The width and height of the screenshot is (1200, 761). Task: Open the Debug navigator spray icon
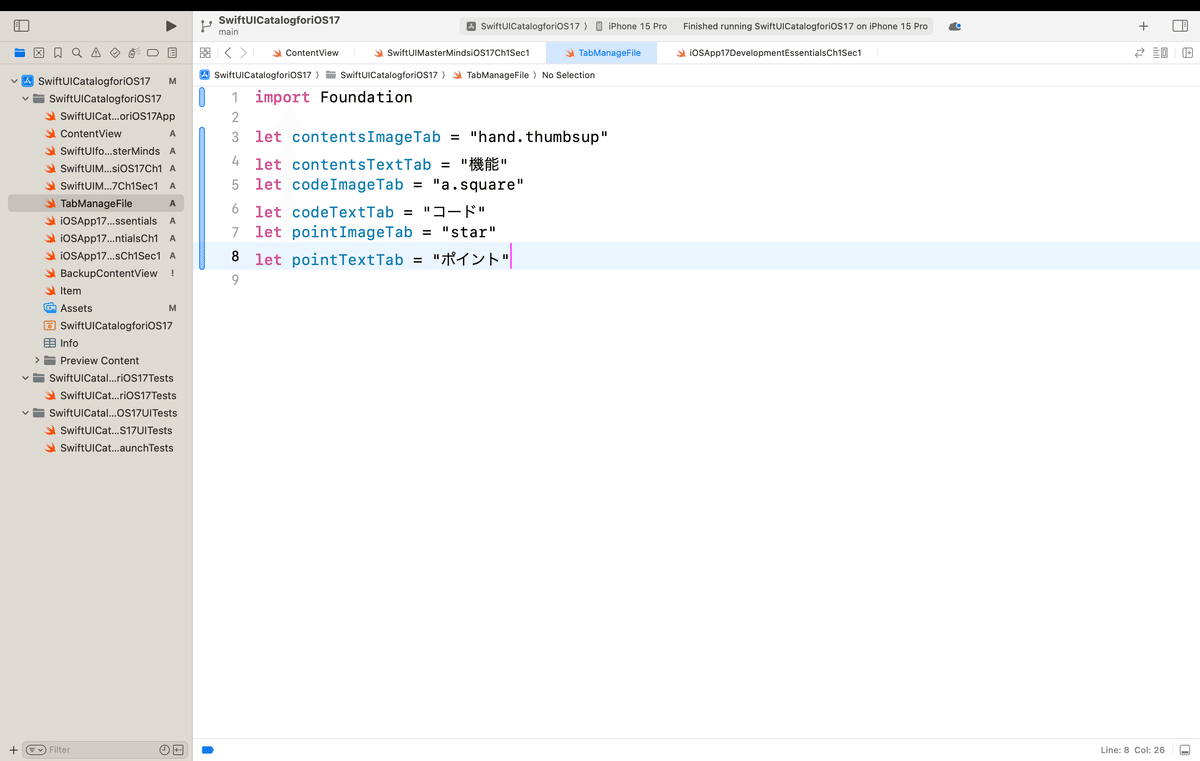[134, 52]
